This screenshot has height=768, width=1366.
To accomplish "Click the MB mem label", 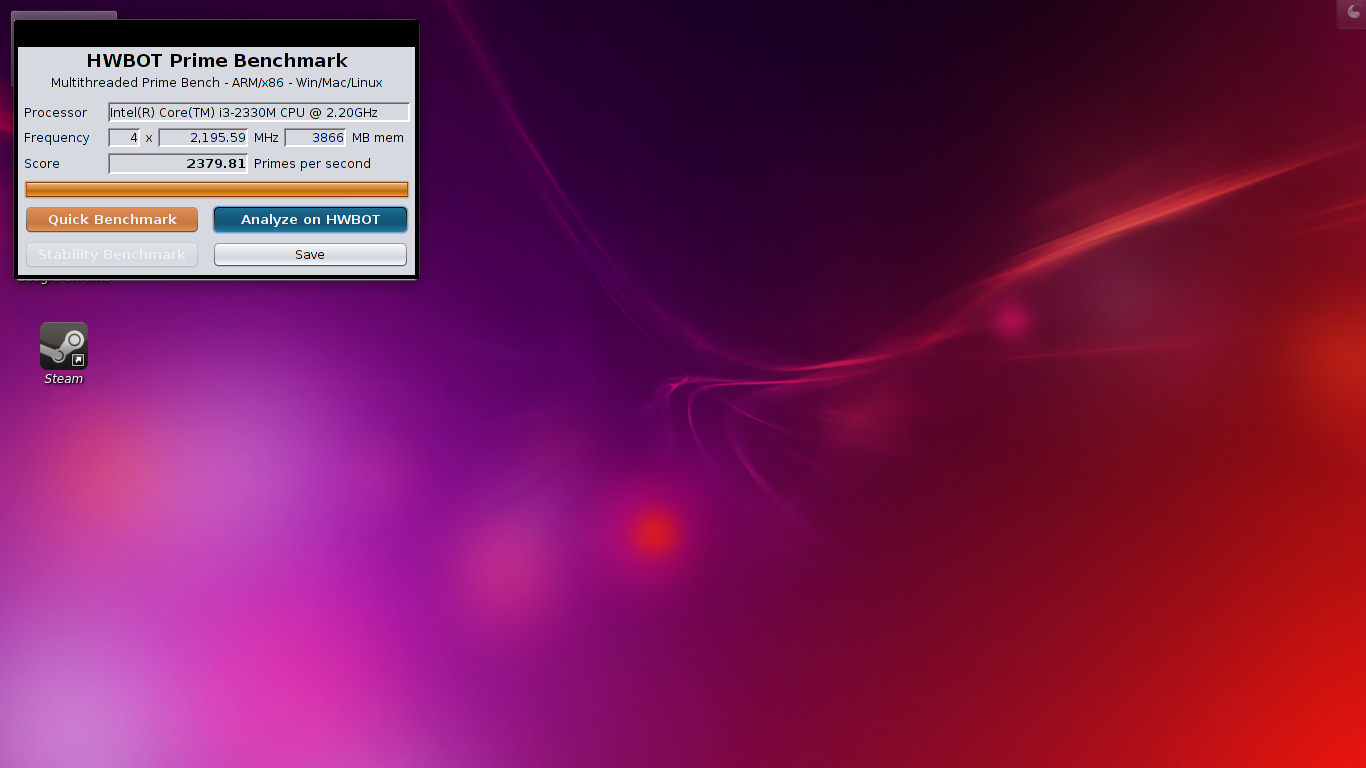I will (x=378, y=138).
